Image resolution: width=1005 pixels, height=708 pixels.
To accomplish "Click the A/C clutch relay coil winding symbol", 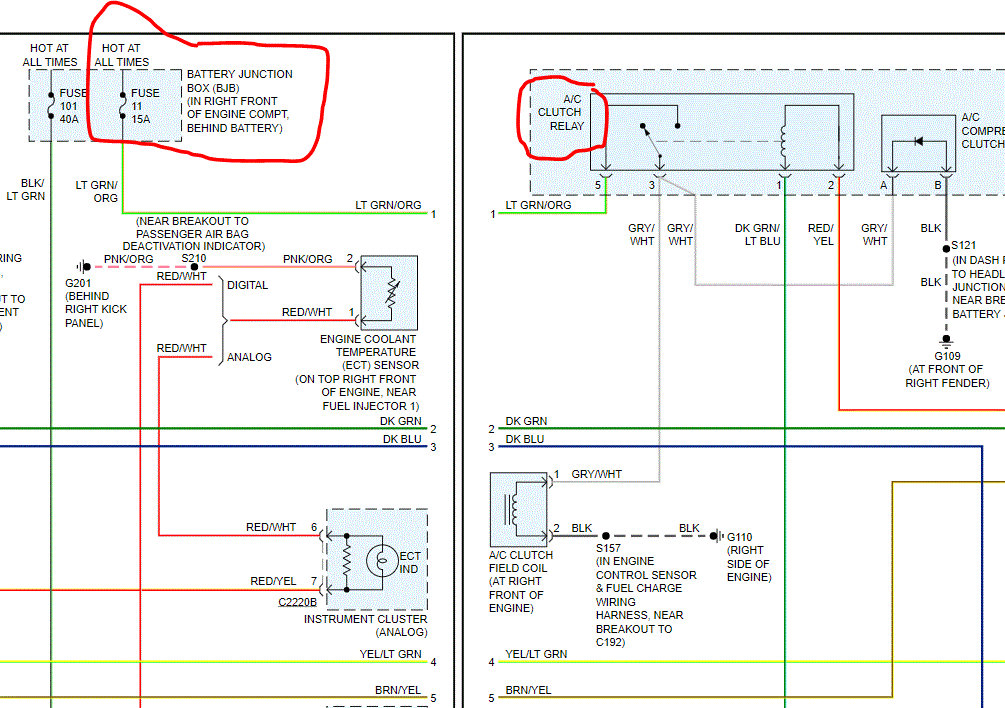I will [x=783, y=142].
